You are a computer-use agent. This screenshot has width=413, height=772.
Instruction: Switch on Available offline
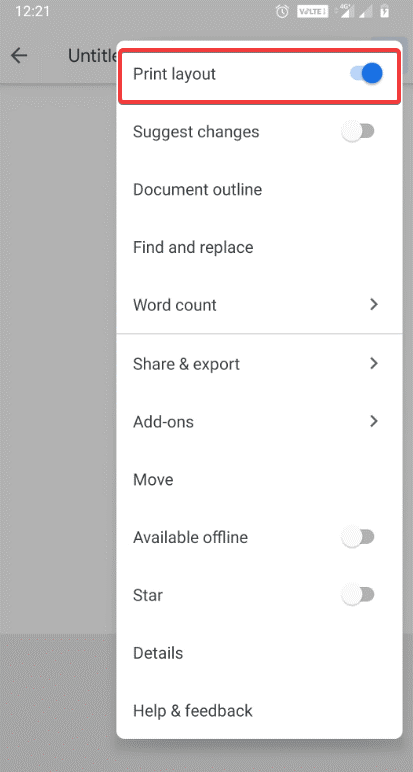click(358, 537)
